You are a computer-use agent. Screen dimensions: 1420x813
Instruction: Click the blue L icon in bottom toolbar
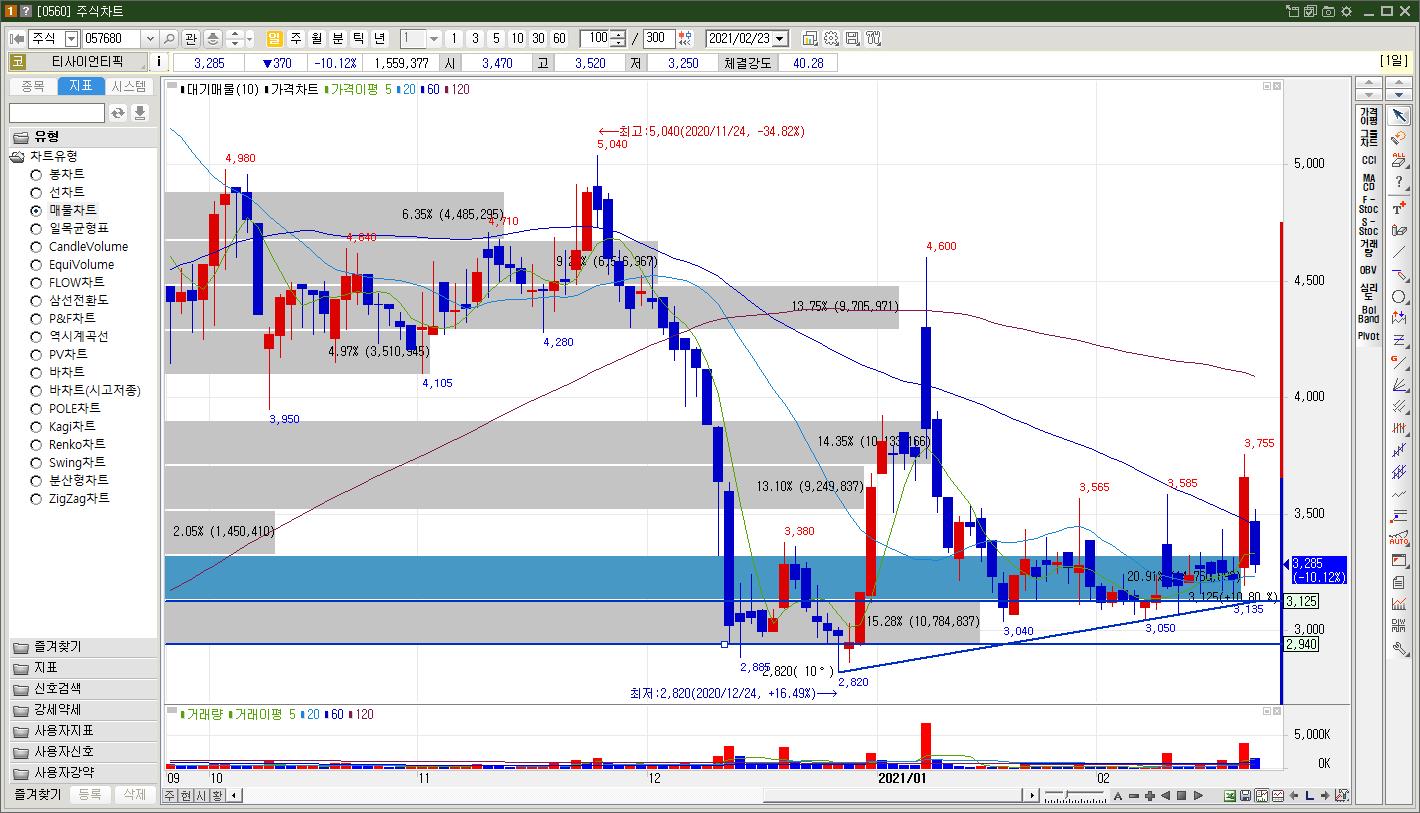(x=1309, y=796)
